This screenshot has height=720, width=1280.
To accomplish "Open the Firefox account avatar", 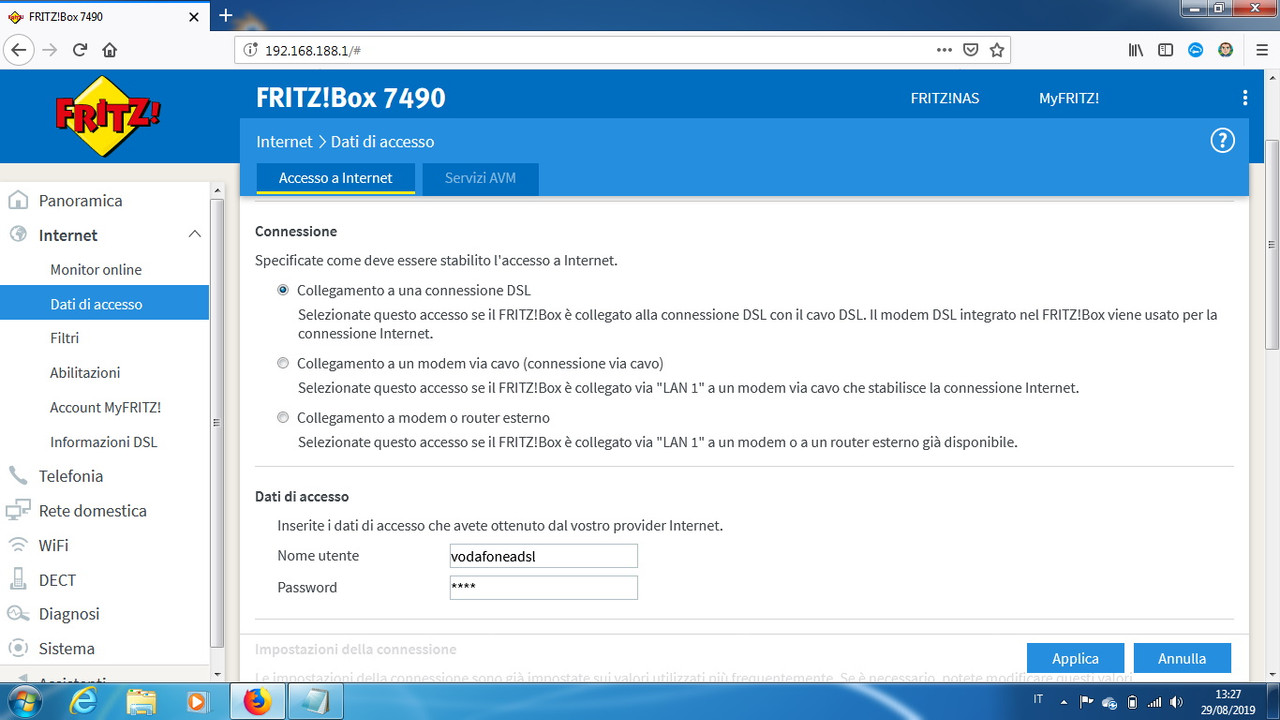I will point(1225,50).
